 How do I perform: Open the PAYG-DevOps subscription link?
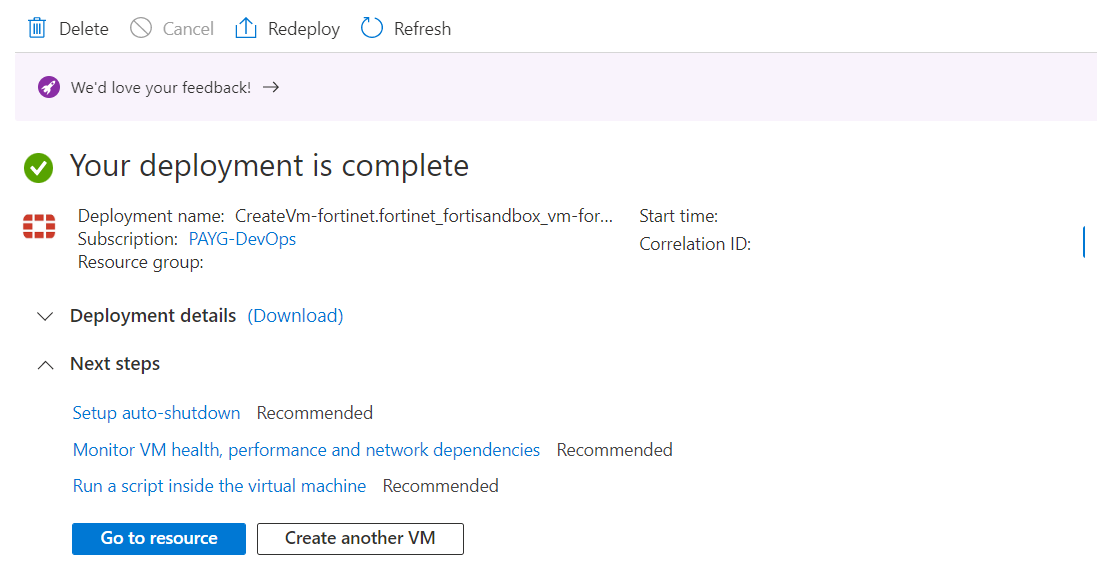pos(242,239)
